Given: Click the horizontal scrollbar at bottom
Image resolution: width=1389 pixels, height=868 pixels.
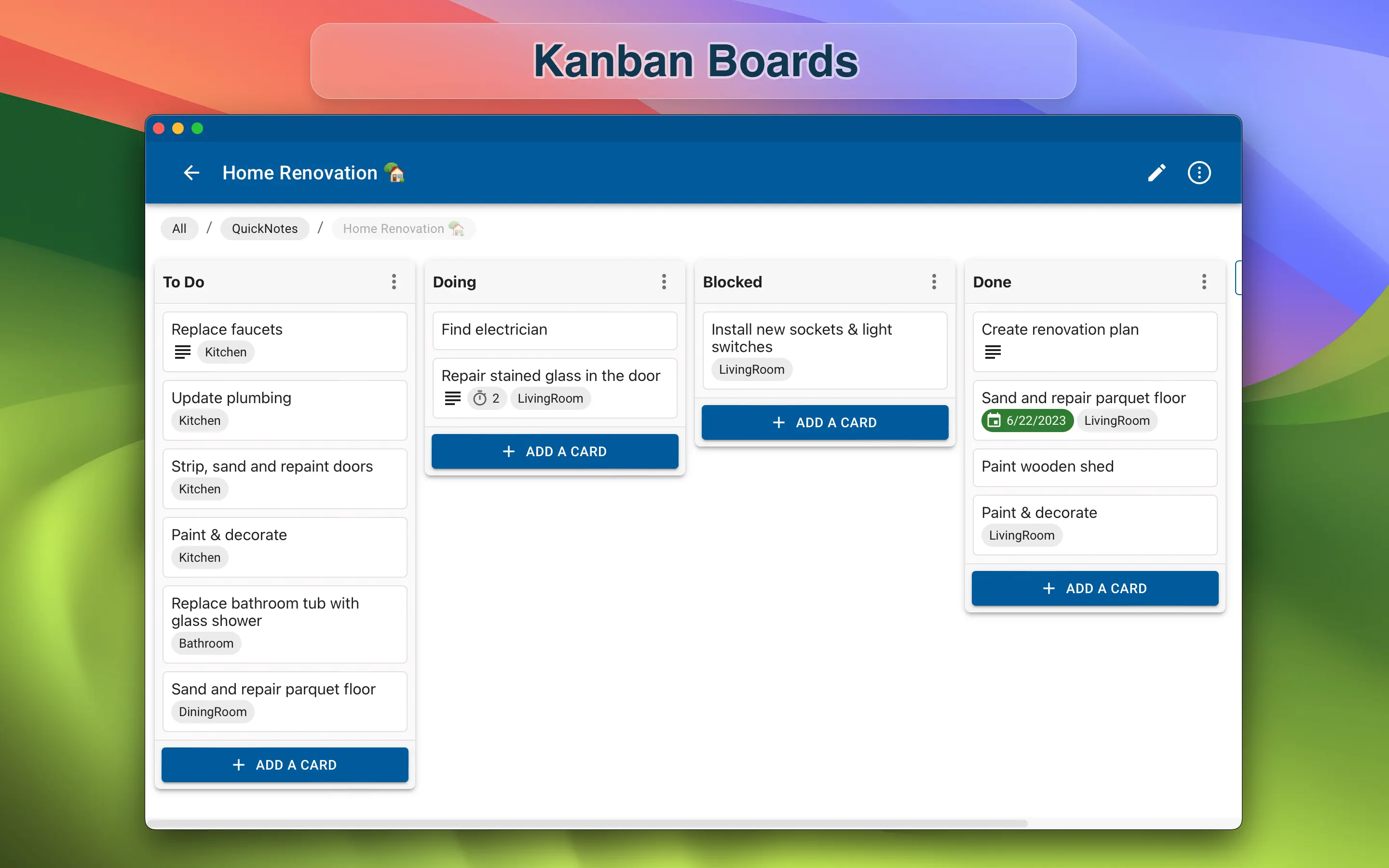Looking at the screenshot, I should pos(588,823).
